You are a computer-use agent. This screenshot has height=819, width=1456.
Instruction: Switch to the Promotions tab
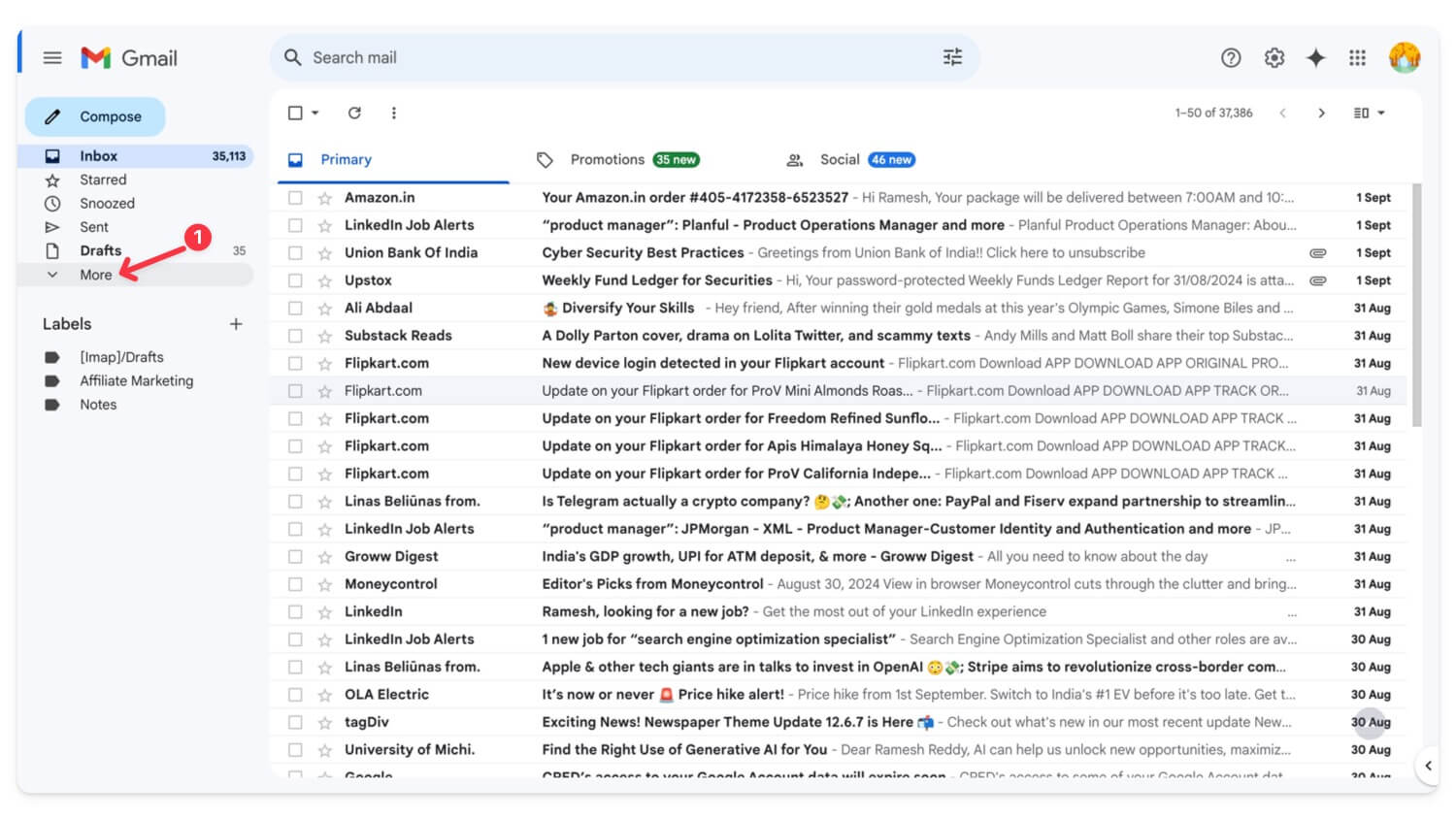(607, 160)
